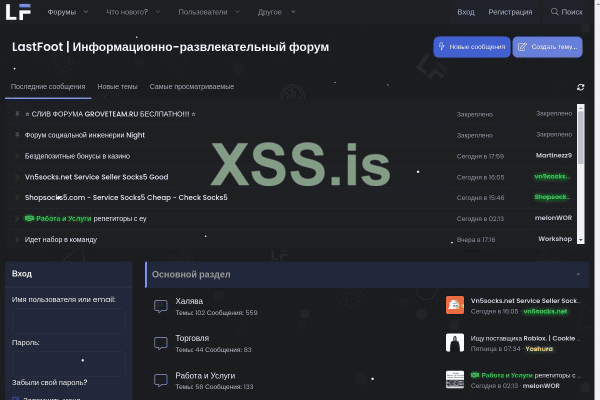Open the Торговля forum section
This screenshot has height=400, width=600.
[x=192, y=338]
